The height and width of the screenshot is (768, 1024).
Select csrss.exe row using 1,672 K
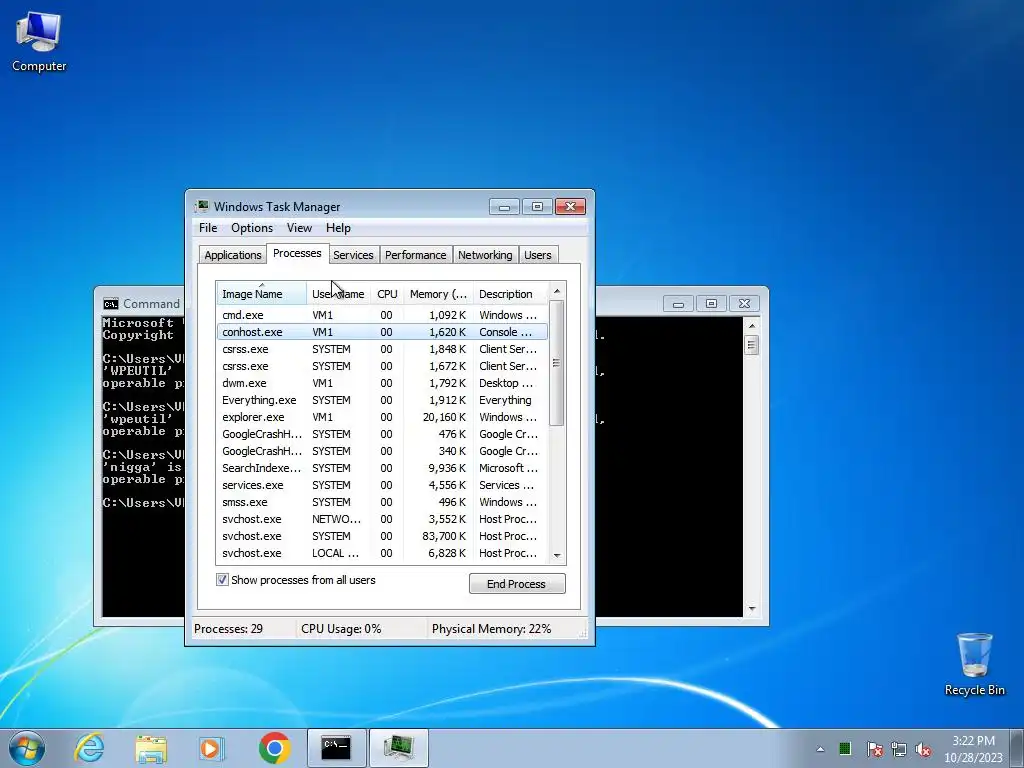point(382,366)
